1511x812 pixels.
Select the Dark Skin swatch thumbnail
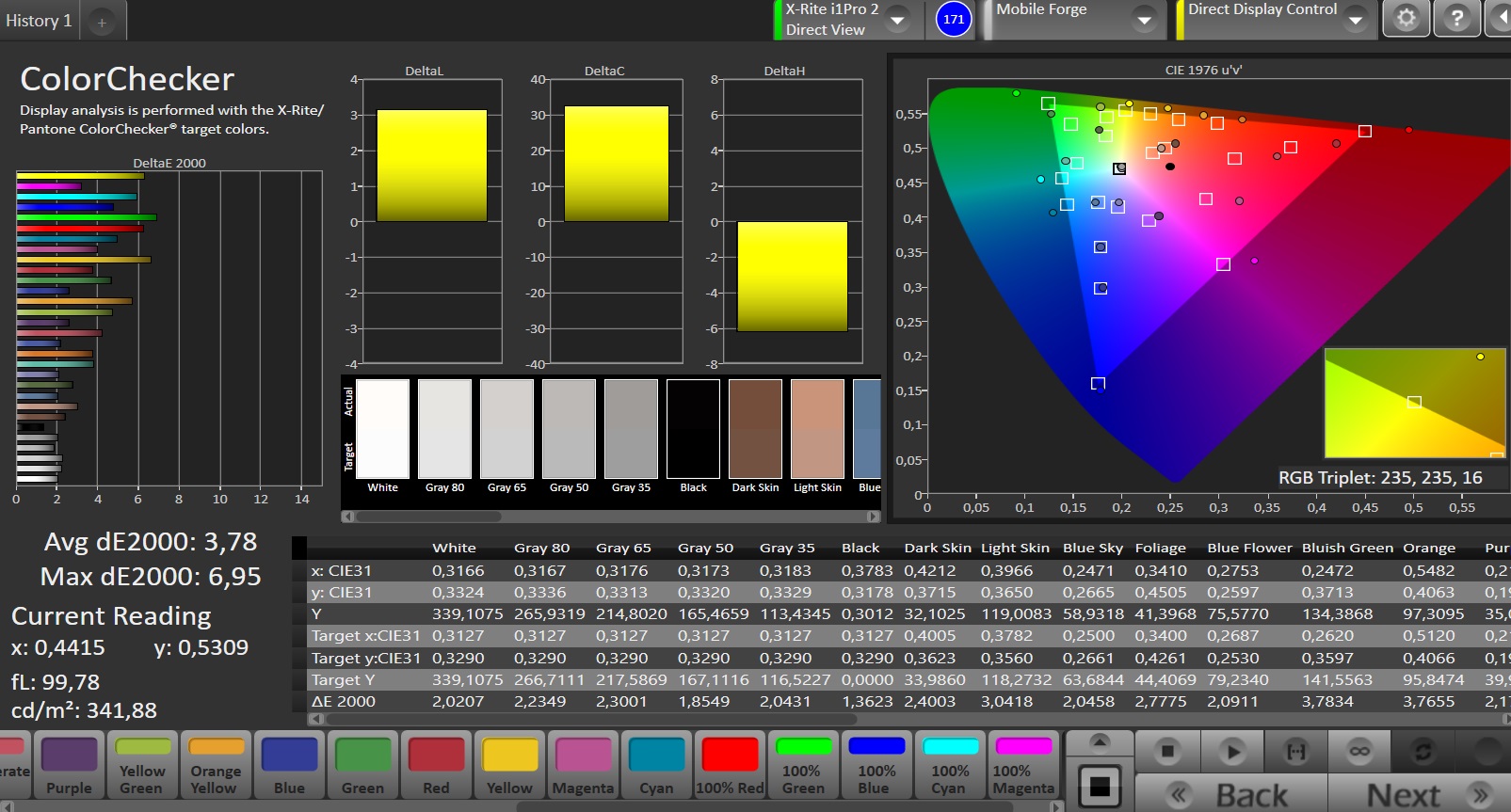click(x=755, y=431)
